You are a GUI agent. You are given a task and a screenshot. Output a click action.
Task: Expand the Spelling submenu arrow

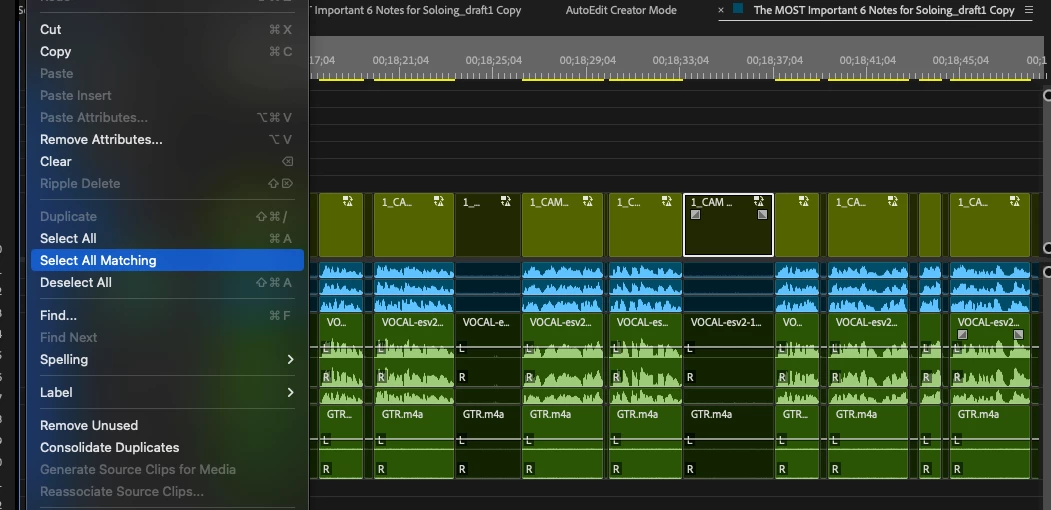click(x=290, y=359)
